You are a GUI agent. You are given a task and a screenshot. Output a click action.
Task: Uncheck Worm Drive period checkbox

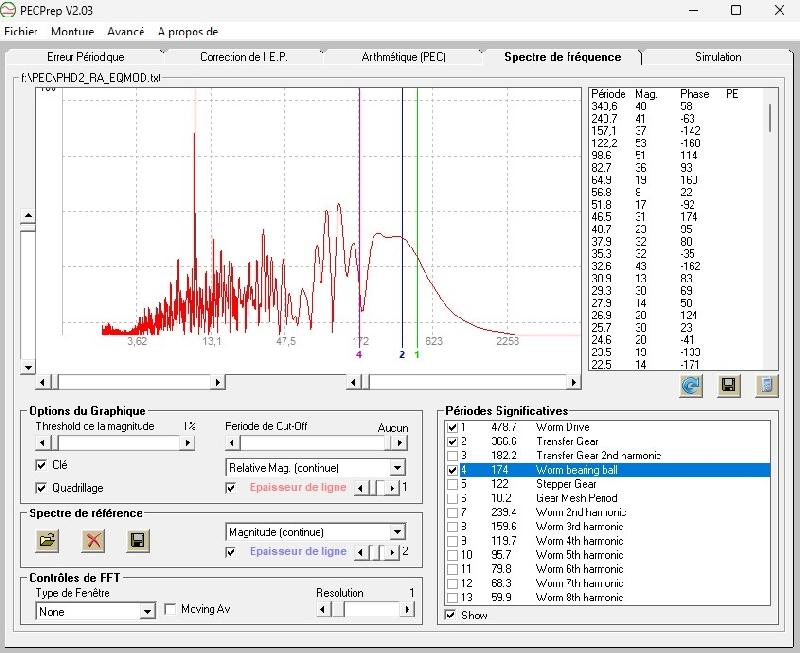click(452, 428)
